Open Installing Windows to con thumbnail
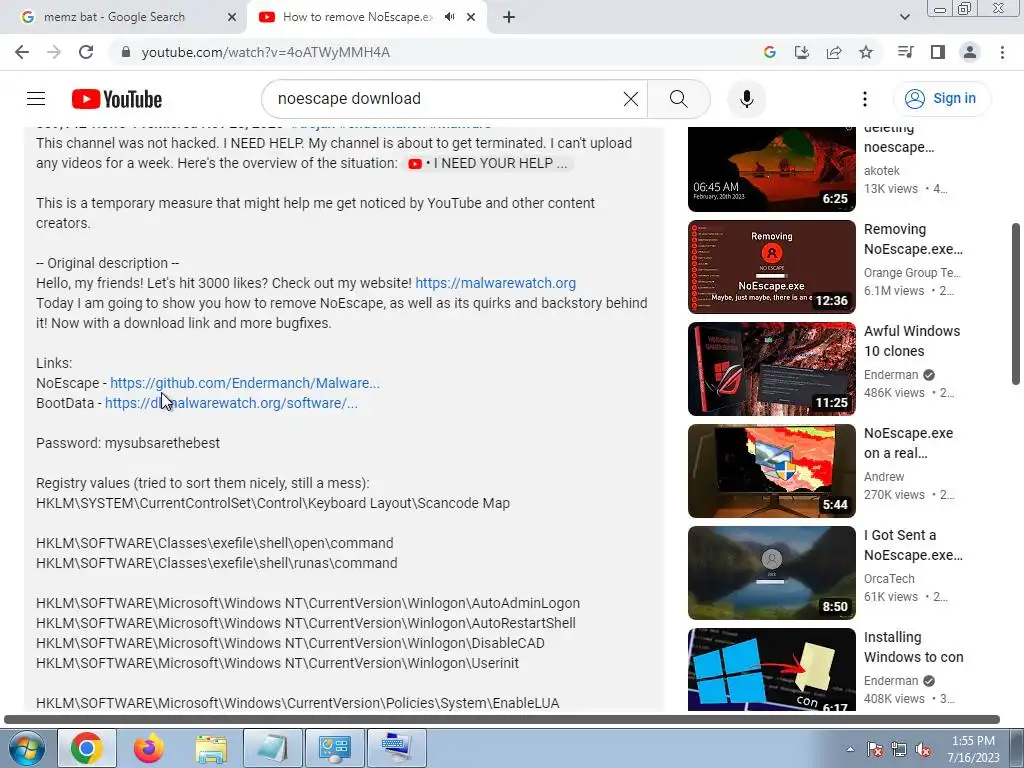This screenshot has height=768, width=1024. 771,669
